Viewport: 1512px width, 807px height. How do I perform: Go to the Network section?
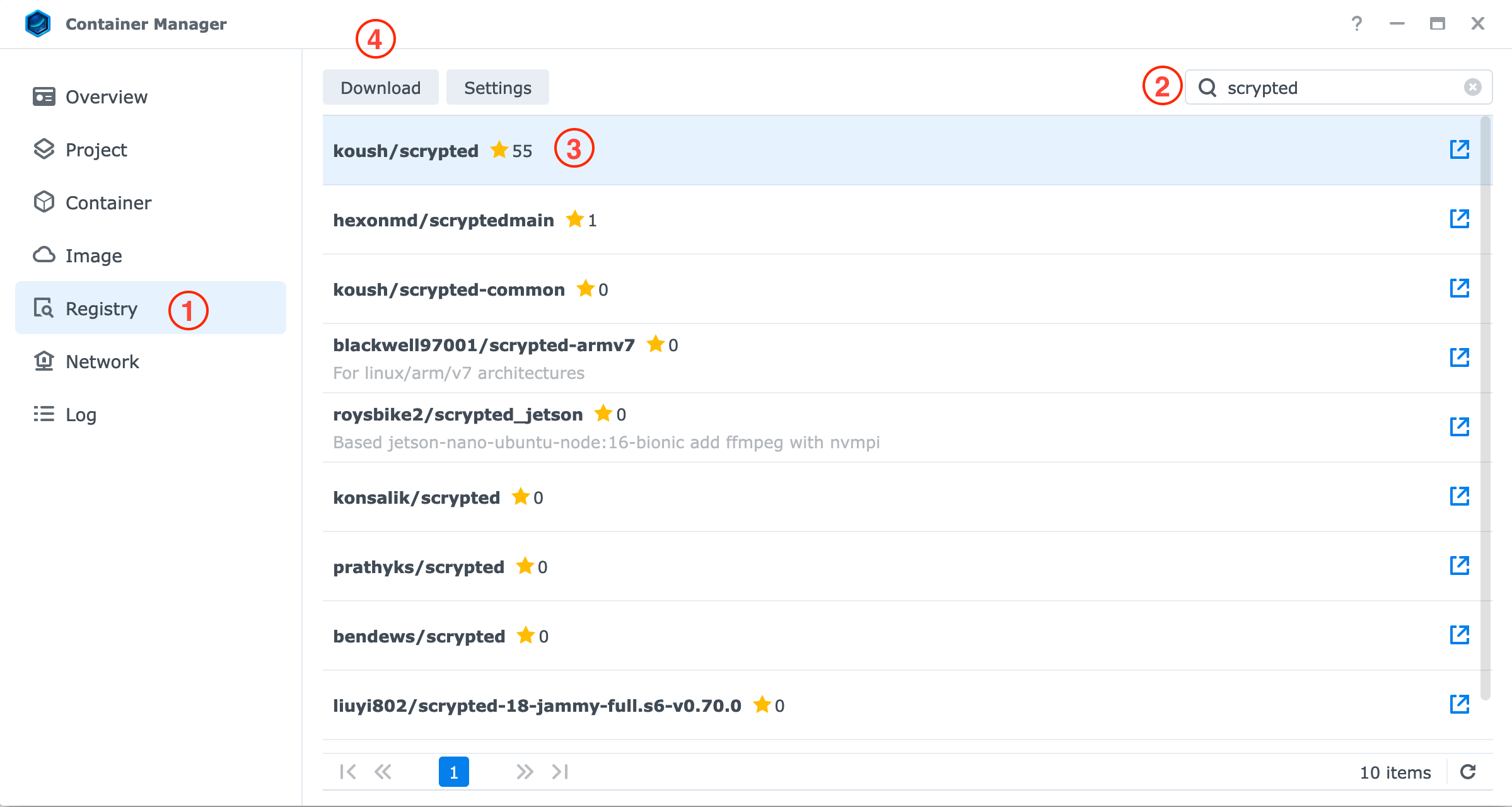click(102, 362)
